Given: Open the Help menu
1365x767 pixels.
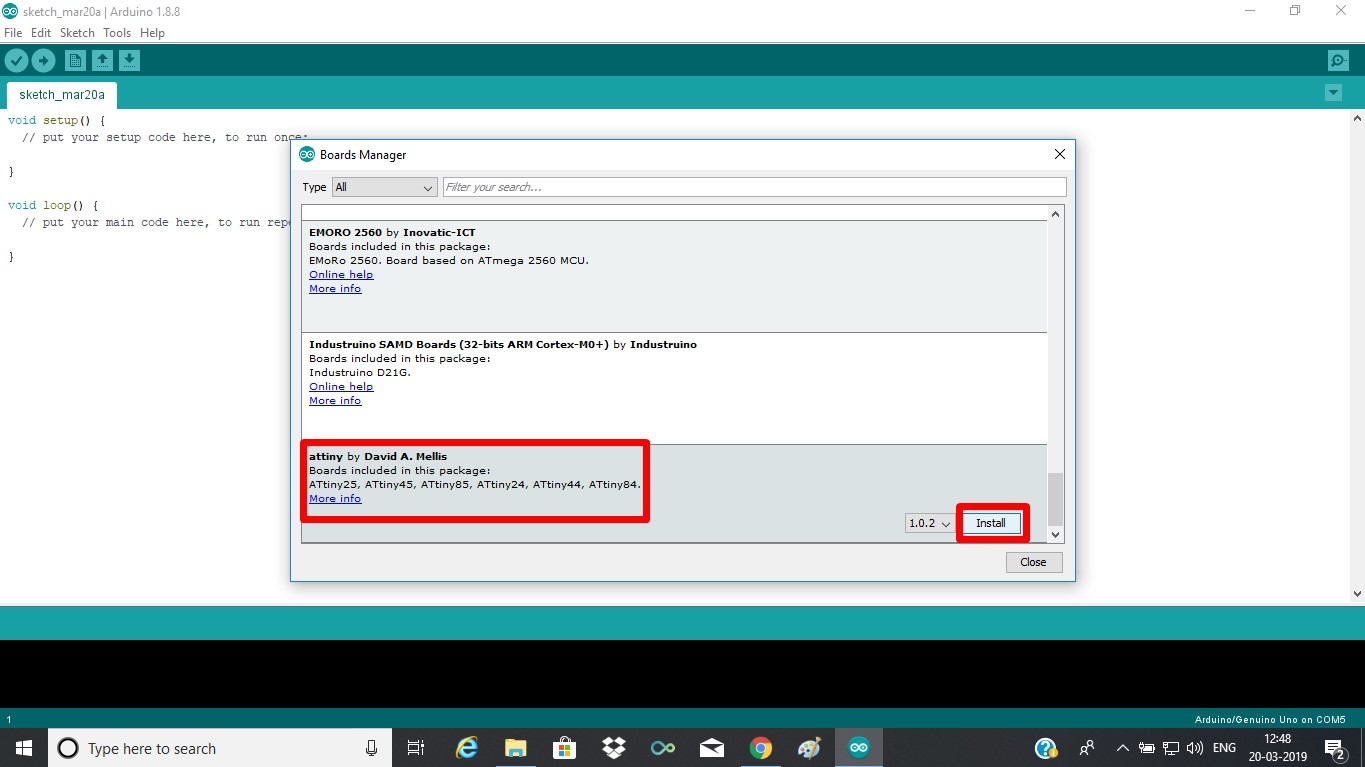Looking at the screenshot, I should (152, 33).
